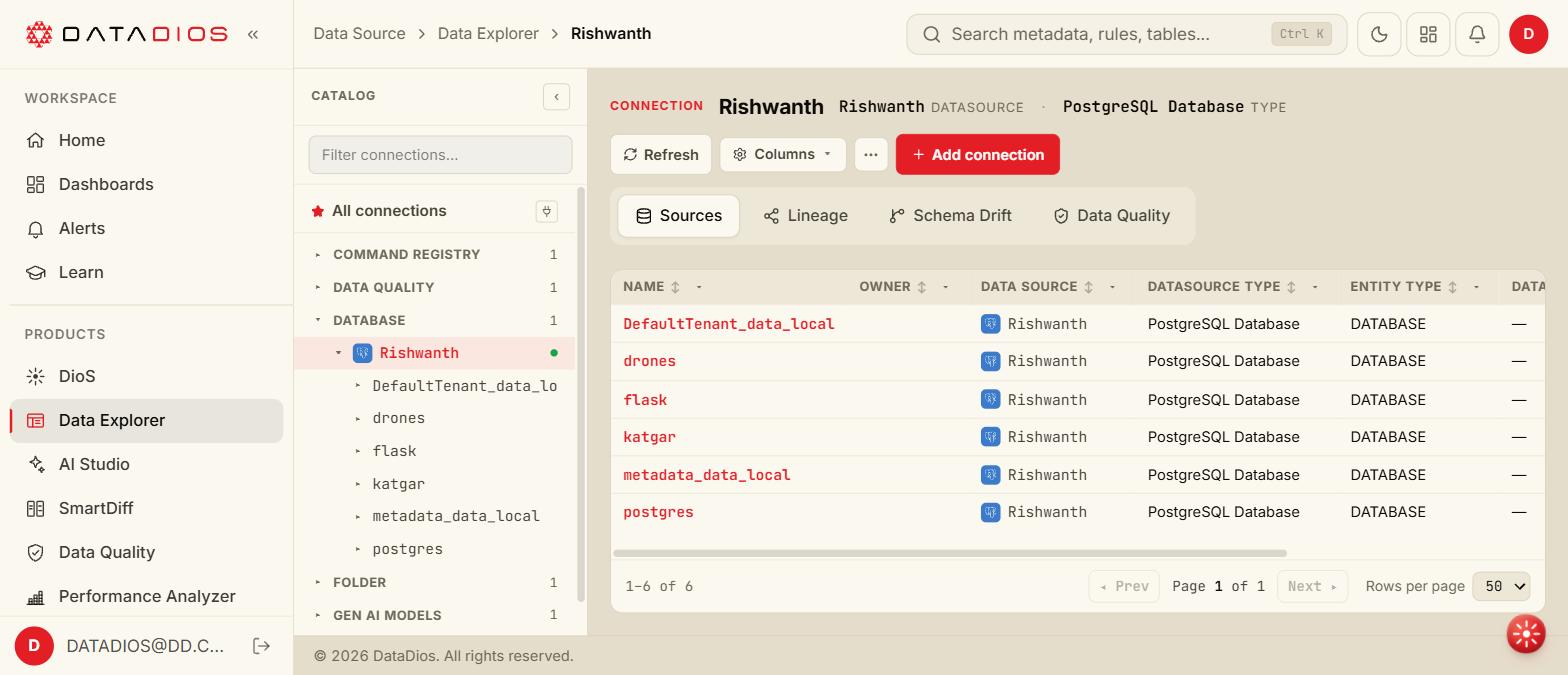Screen dimensions: 1568x675
Task: Open Alerts page
Action: [x=146, y=228]
